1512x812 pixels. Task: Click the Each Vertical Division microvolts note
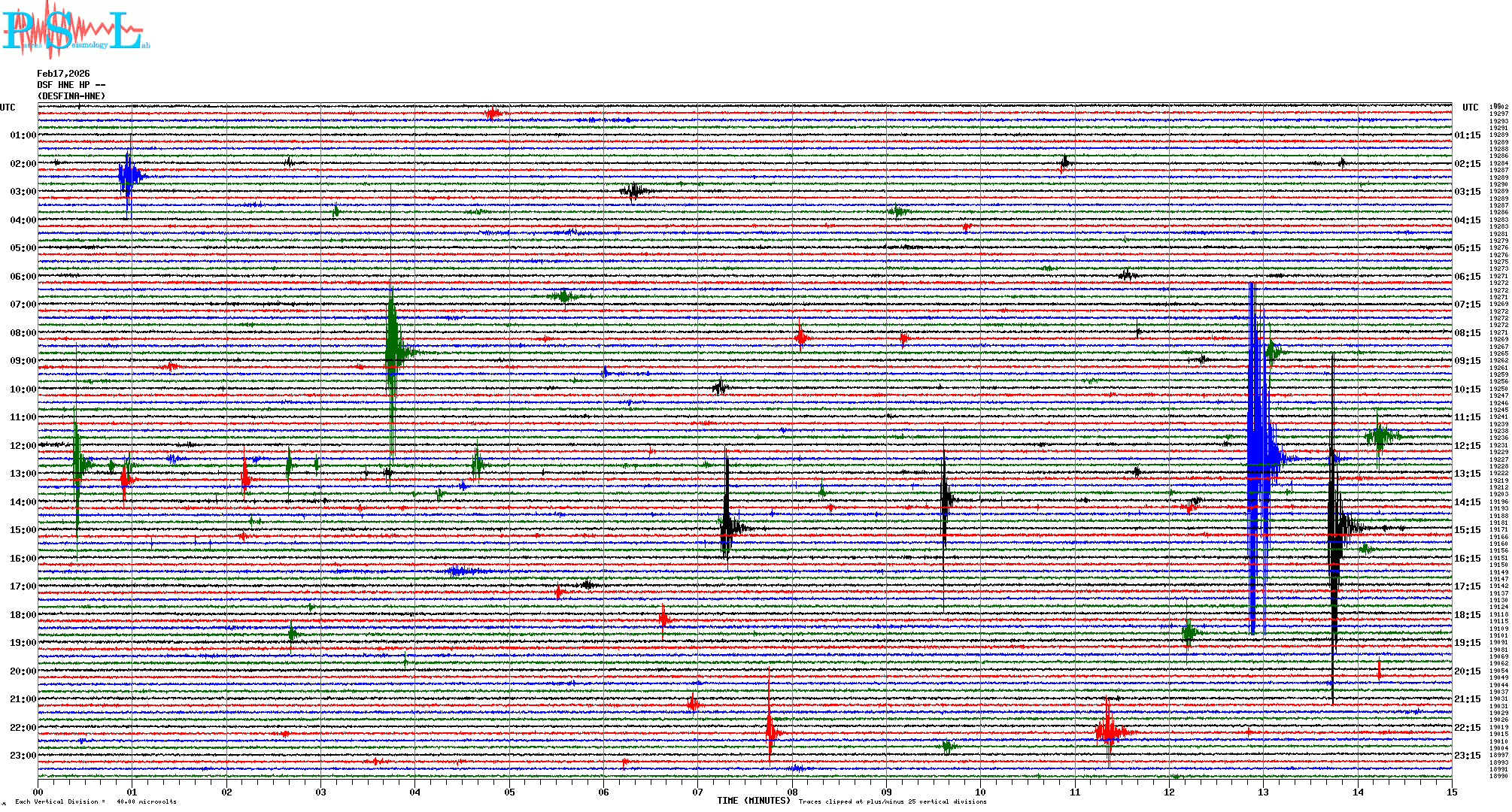(96, 801)
